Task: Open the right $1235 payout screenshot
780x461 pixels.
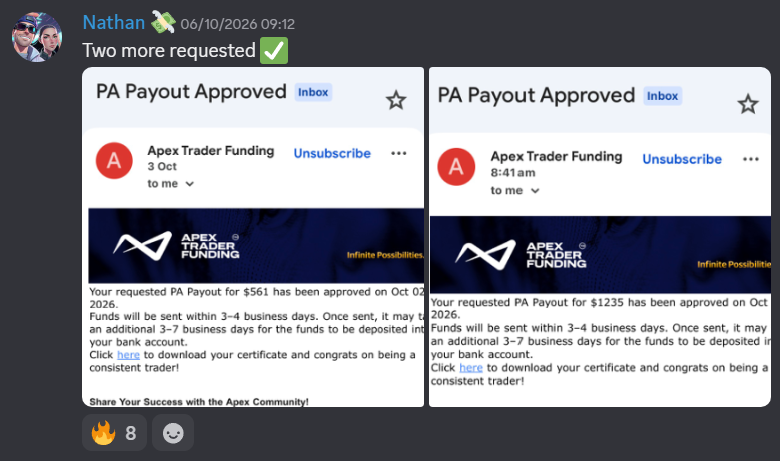Action: [x=600, y=237]
